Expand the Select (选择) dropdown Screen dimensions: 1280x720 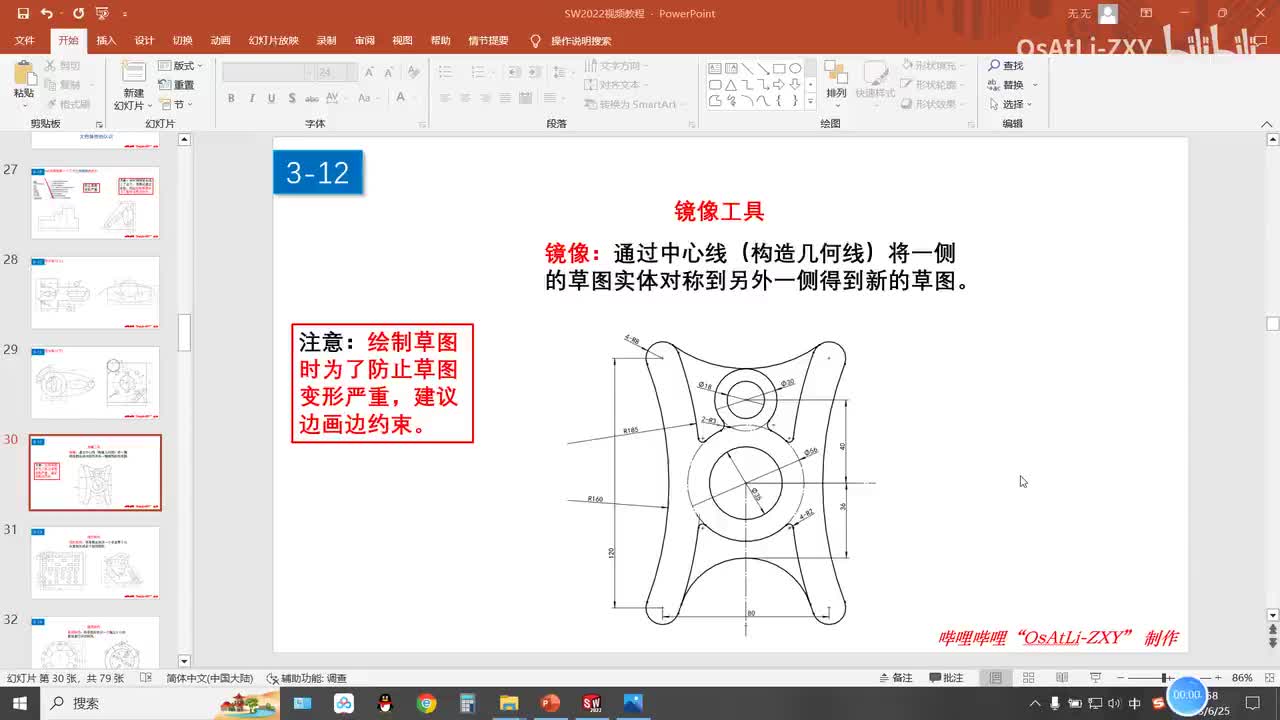pos(1011,104)
